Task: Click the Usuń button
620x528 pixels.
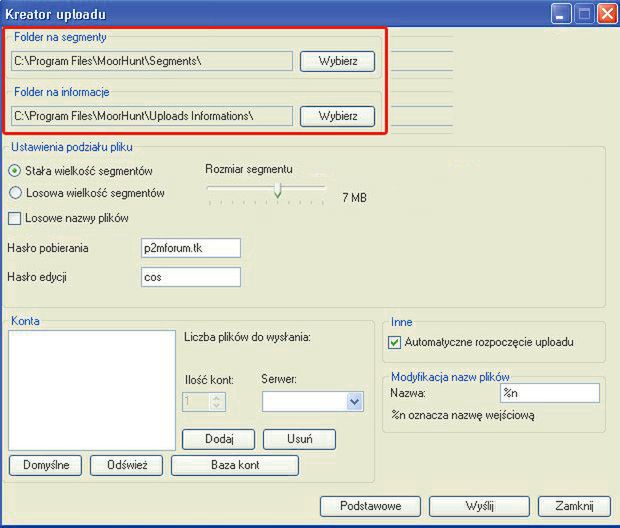Action: [x=299, y=439]
